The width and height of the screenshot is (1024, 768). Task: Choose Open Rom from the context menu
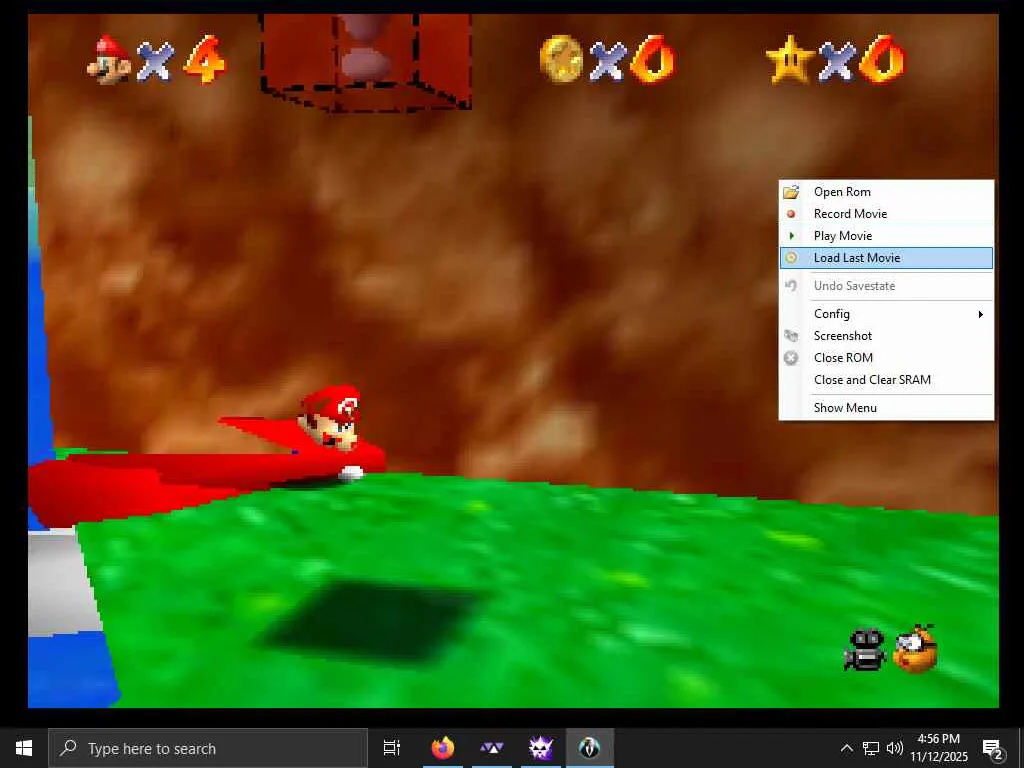[886, 192]
